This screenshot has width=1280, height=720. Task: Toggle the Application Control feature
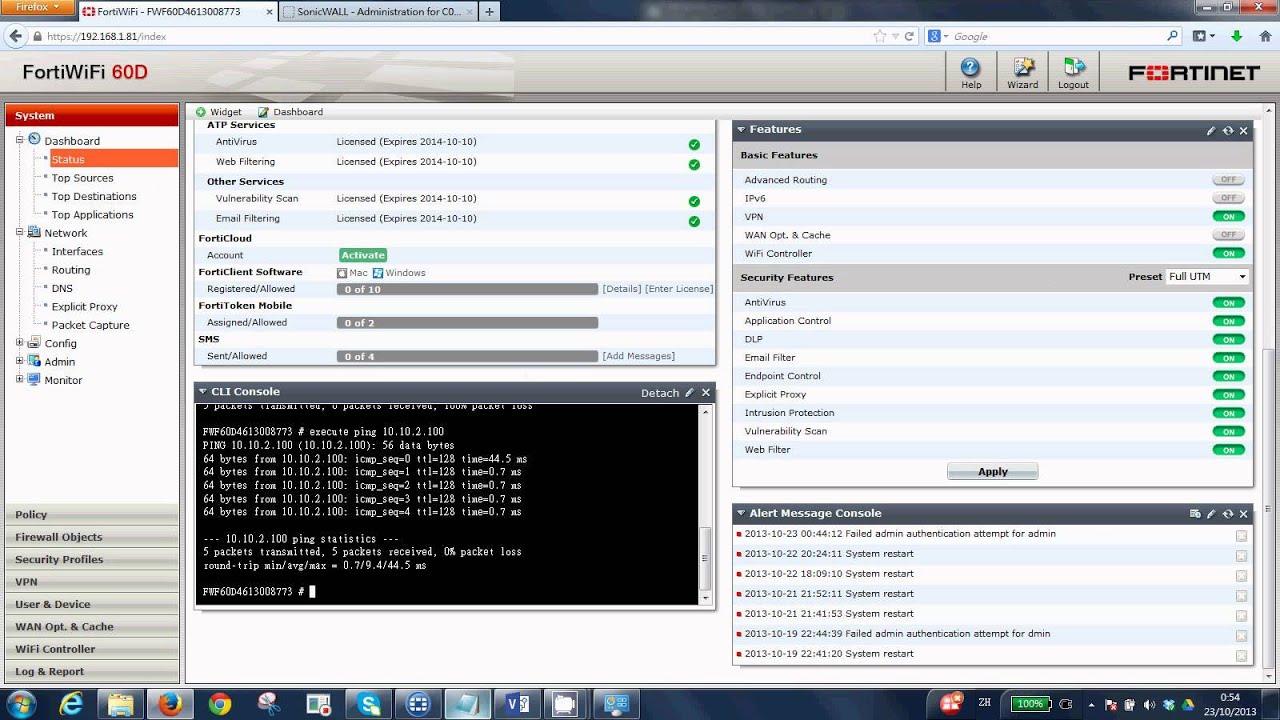(1228, 321)
